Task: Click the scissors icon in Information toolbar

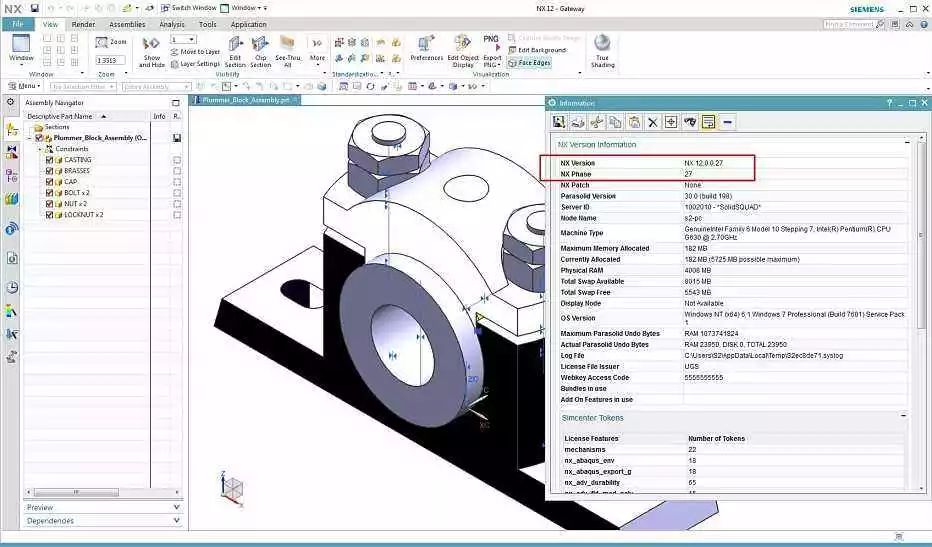Action: click(596, 122)
